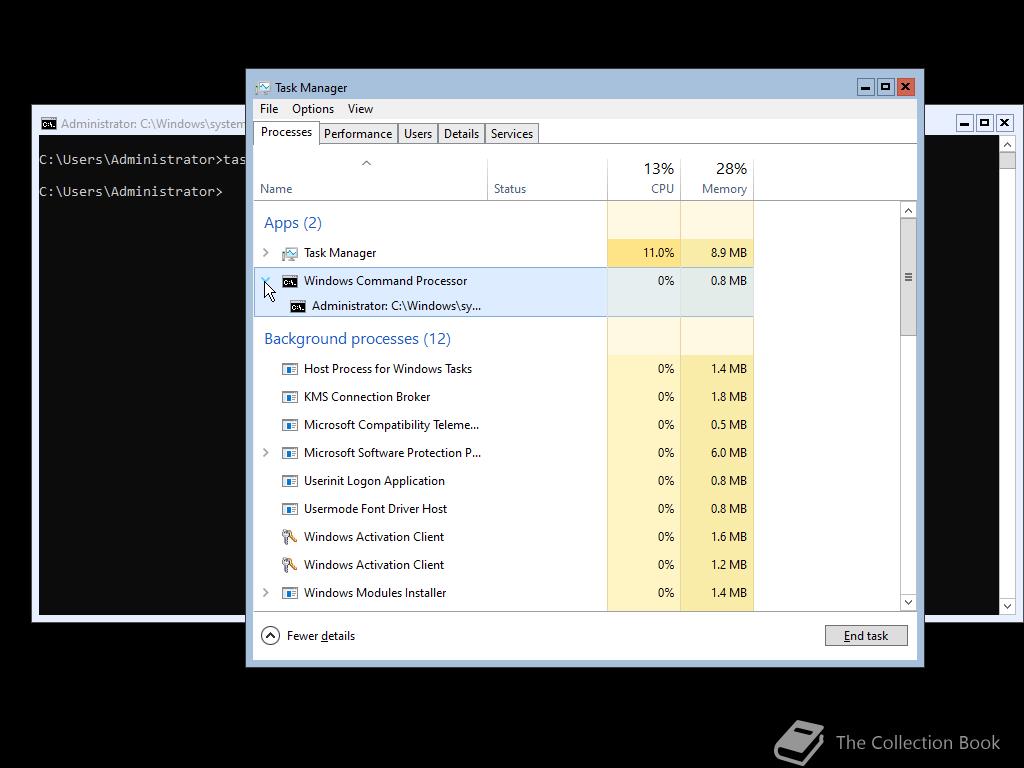Click the Windows Modules Installer icon

290,593
